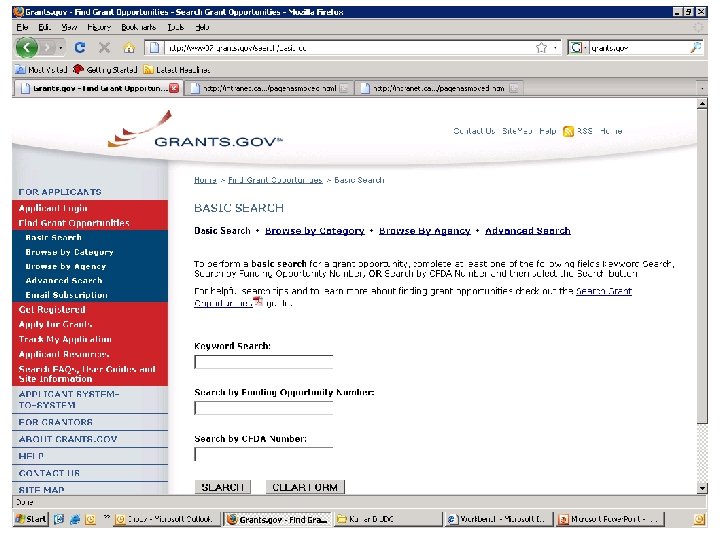Screen dimensions: 720x540
Task: Go to the Home page via house icon
Action: coord(129,47)
